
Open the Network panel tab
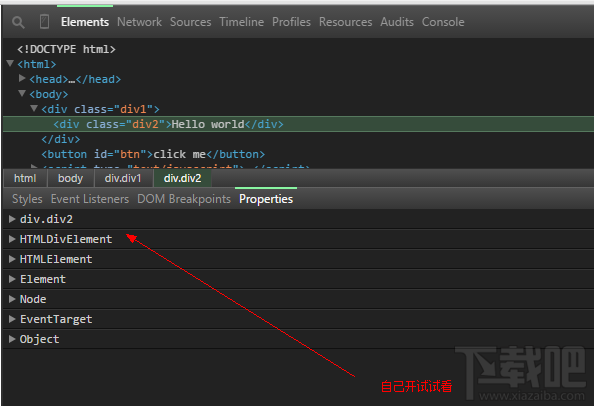[139, 22]
